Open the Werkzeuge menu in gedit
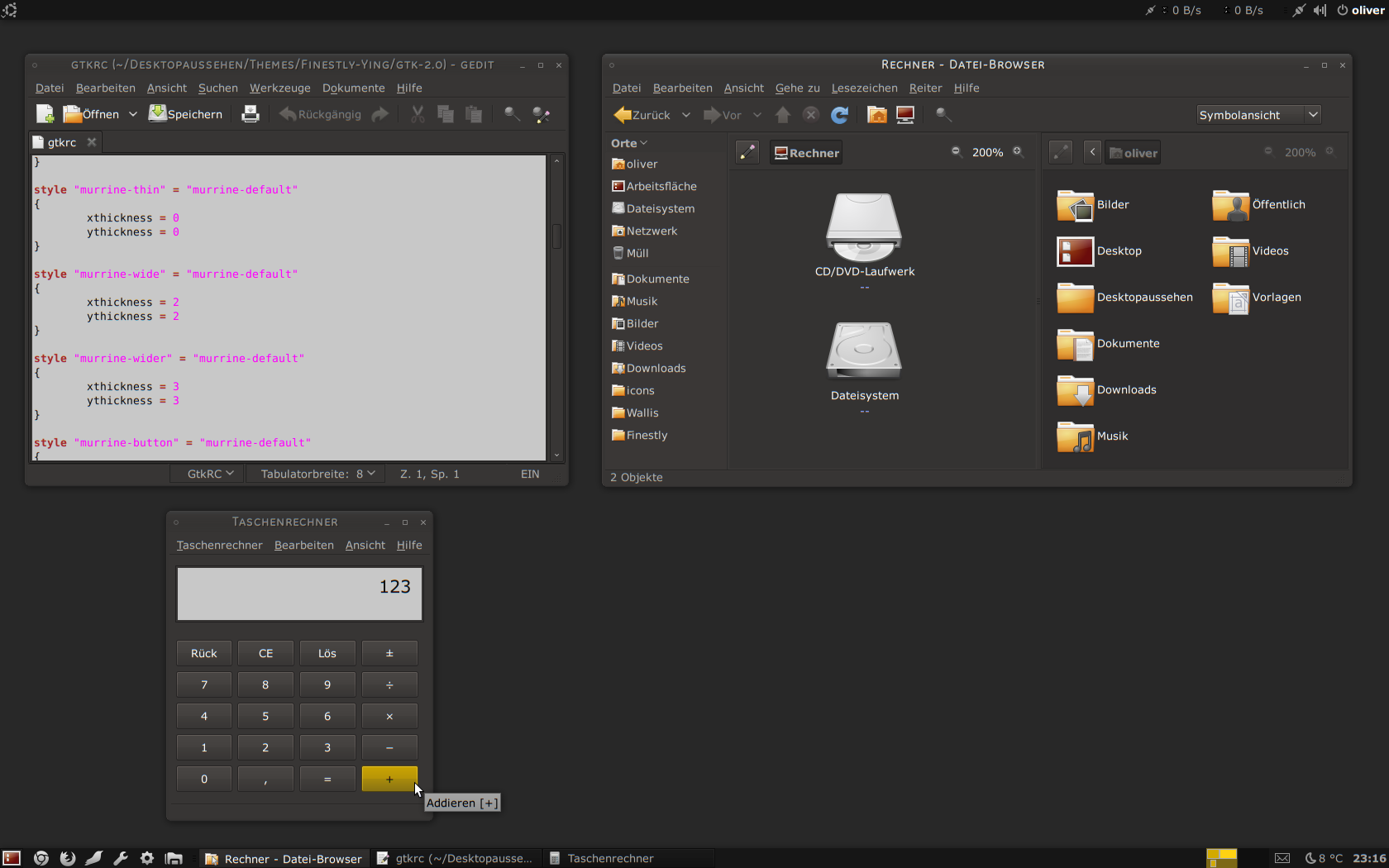The image size is (1389, 868). click(x=279, y=88)
